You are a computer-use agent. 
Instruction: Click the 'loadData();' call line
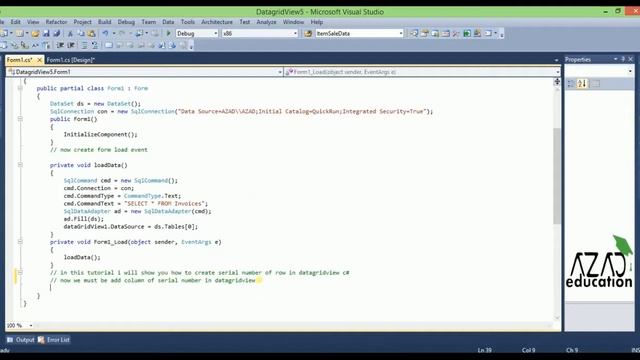coord(82,257)
